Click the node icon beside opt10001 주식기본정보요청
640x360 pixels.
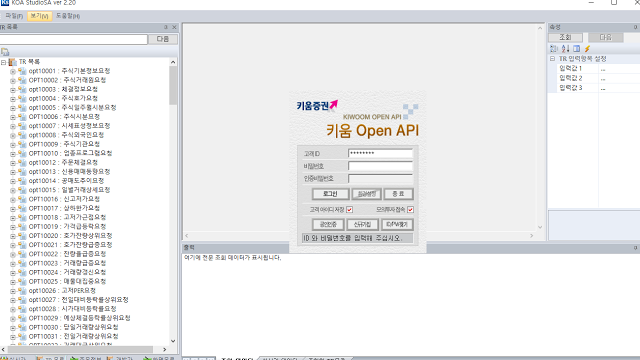(22, 71)
